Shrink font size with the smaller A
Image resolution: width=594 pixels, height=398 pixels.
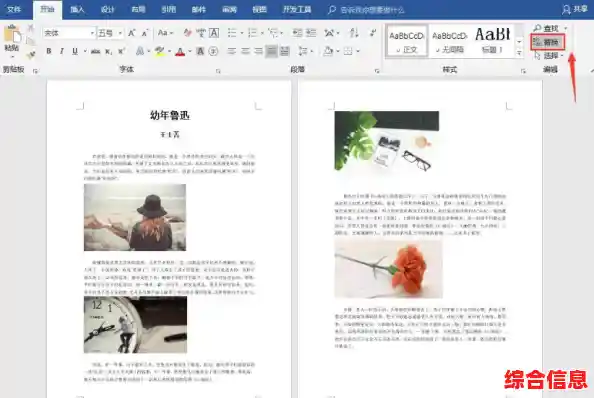coord(144,33)
